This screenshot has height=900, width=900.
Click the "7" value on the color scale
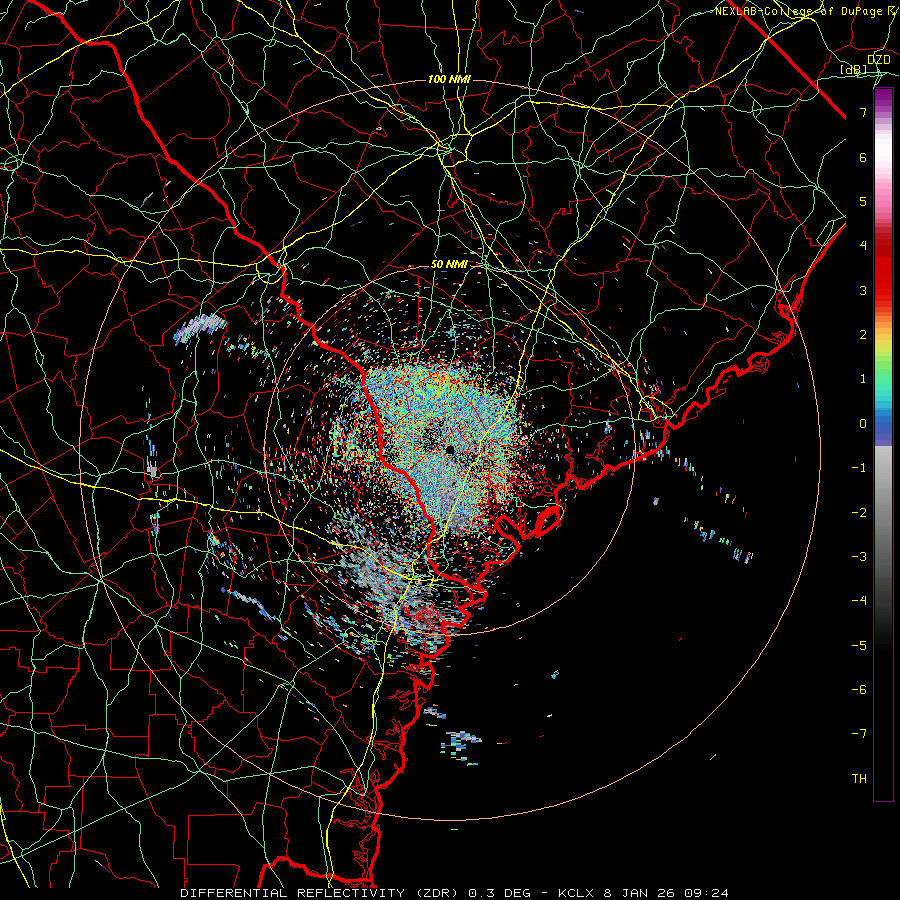pyautogui.click(x=863, y=112)
